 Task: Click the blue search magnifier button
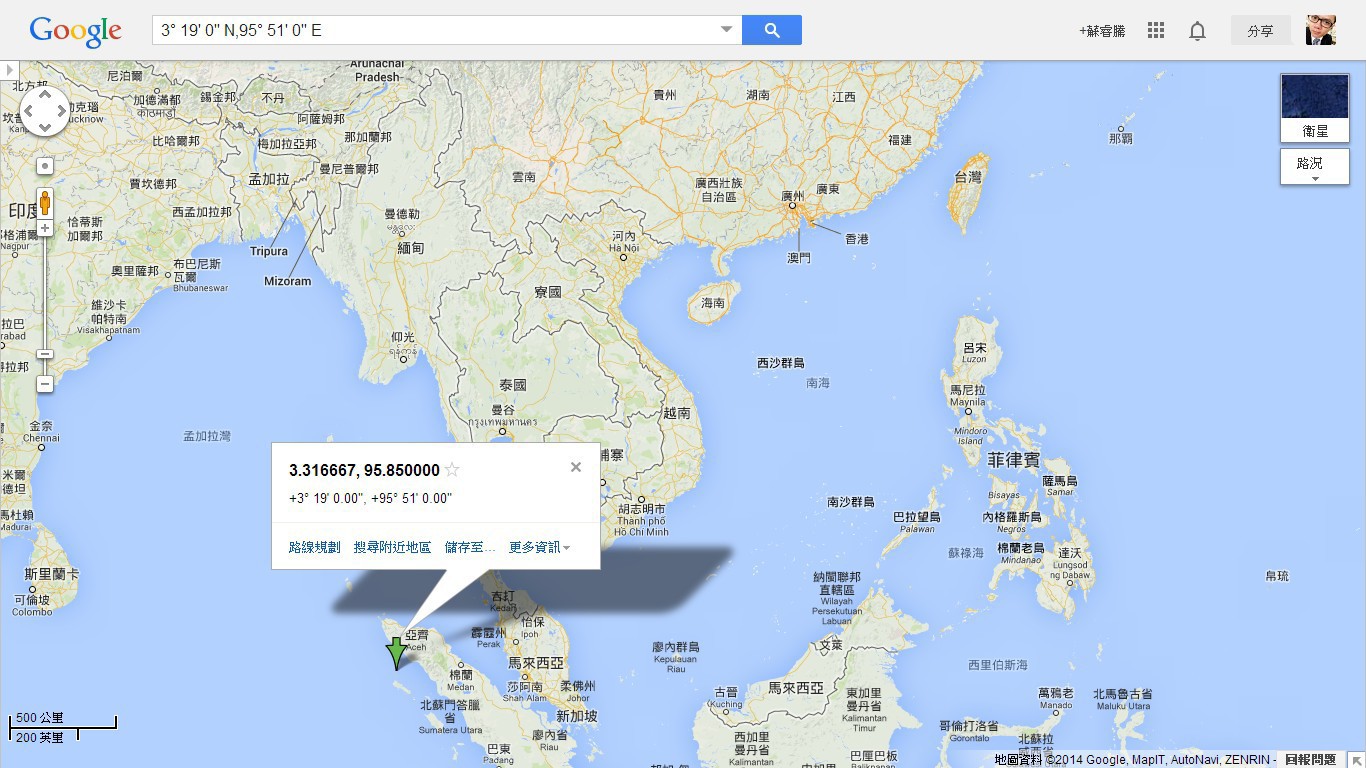point(771,30)
